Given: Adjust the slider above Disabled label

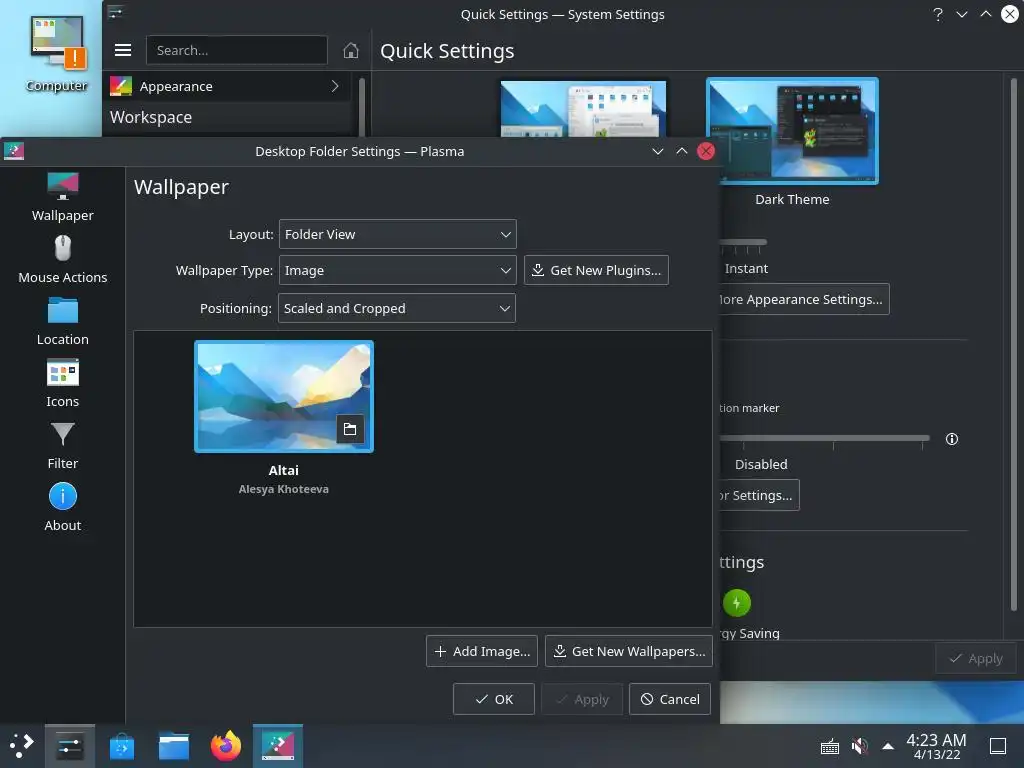Looking at the screenshot, I should coord(824,438).
